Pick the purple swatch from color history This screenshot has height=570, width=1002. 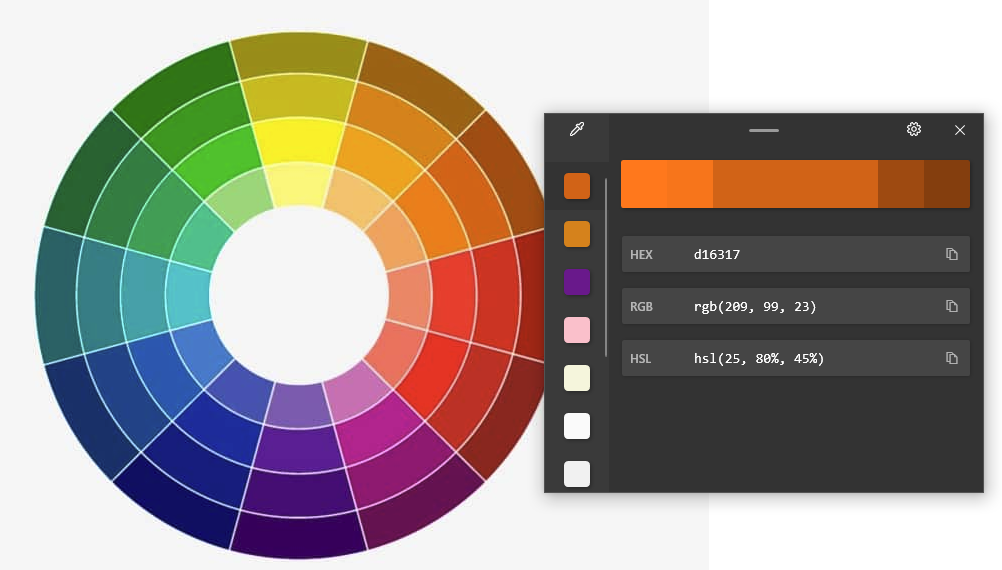point(577,282)
